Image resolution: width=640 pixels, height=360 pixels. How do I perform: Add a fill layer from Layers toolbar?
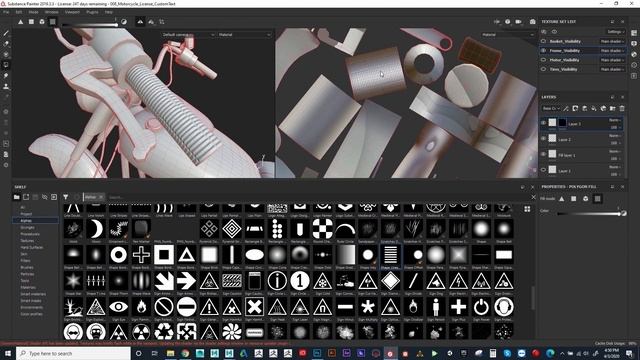594,108
